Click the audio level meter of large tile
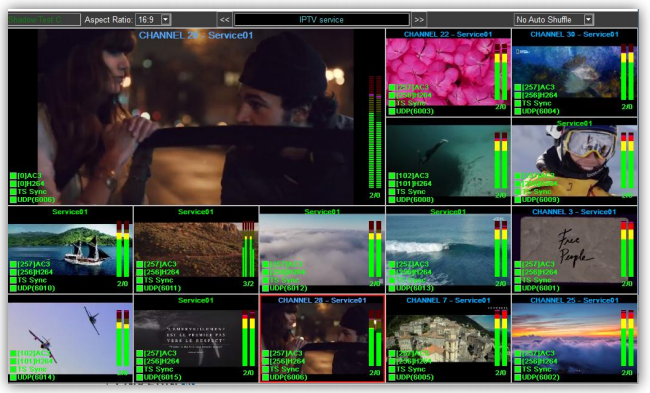Viewport: 650px width, 393px height. click(x=375, y=132)
